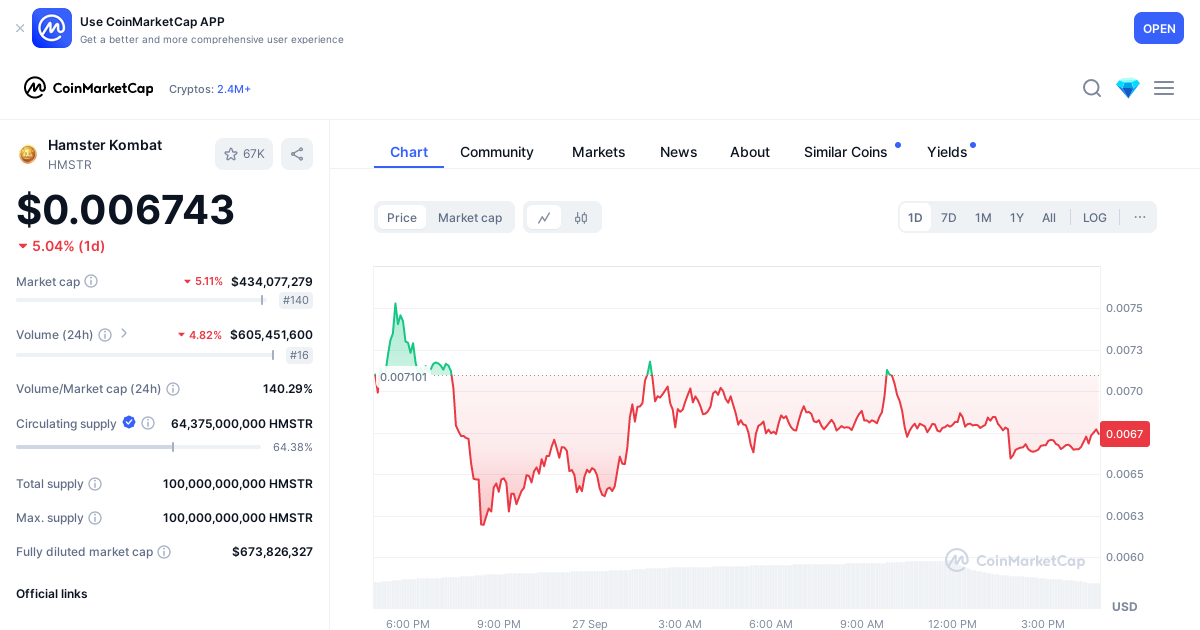Open the hamburger menu
Viewport: 1200px width, 630px height.
pyautogui.click(x=1164, y=88)
